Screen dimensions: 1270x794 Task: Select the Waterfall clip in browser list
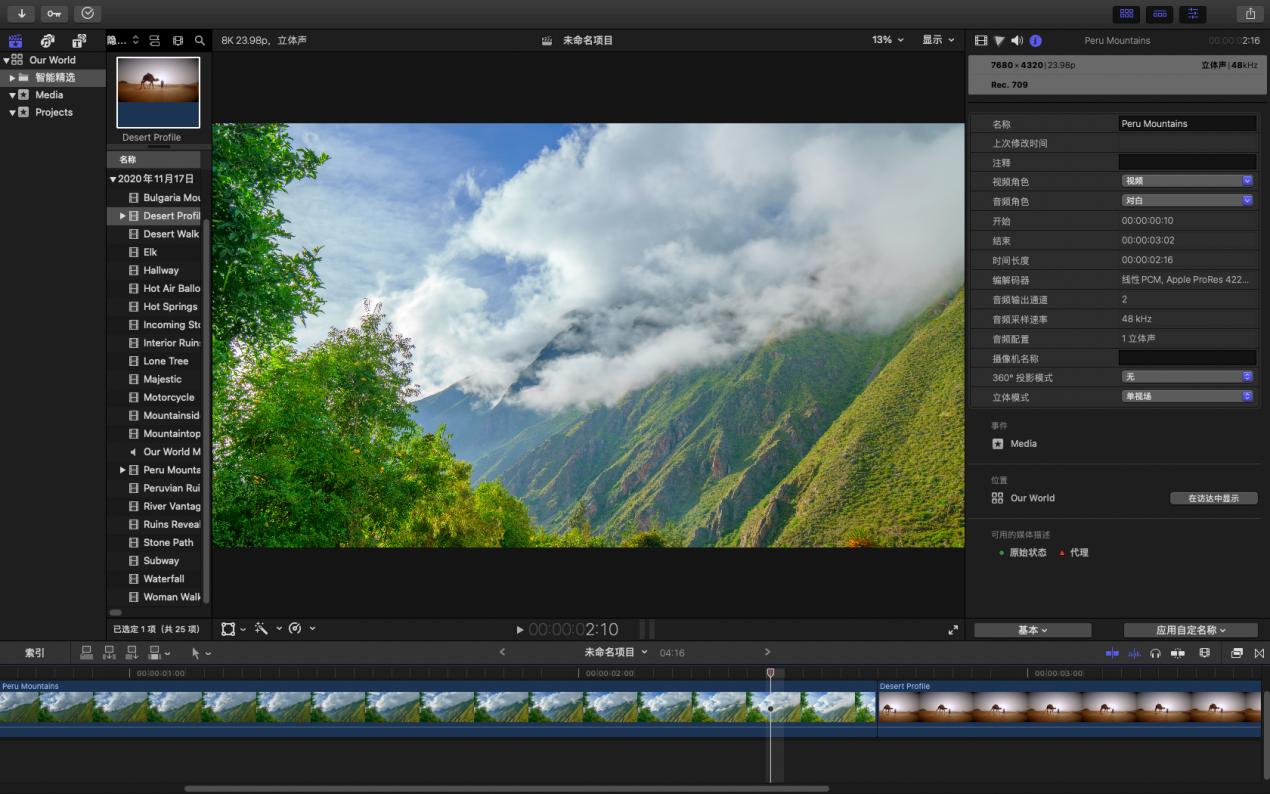(x=164, y=579)
